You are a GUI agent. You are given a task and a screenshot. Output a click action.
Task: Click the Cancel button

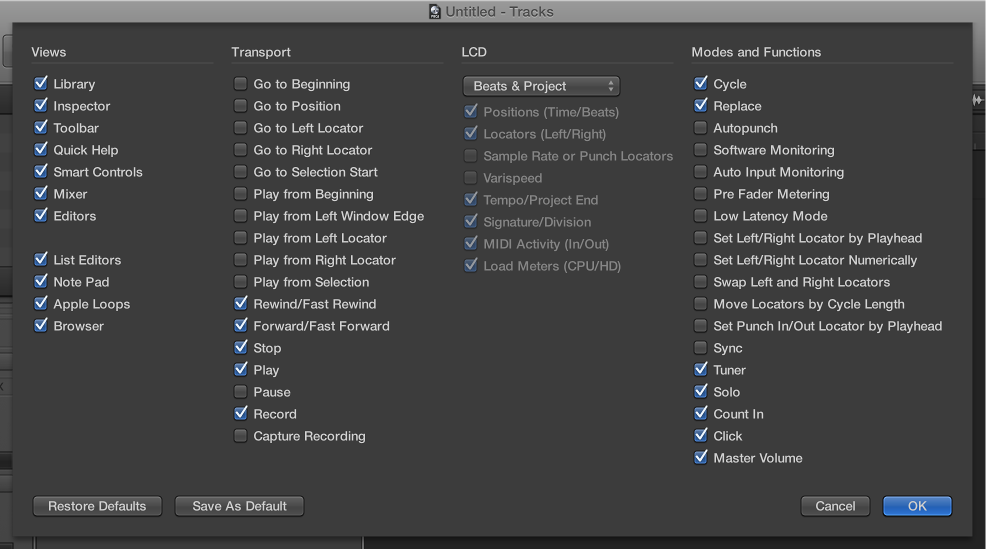click(x=835, y=506)
